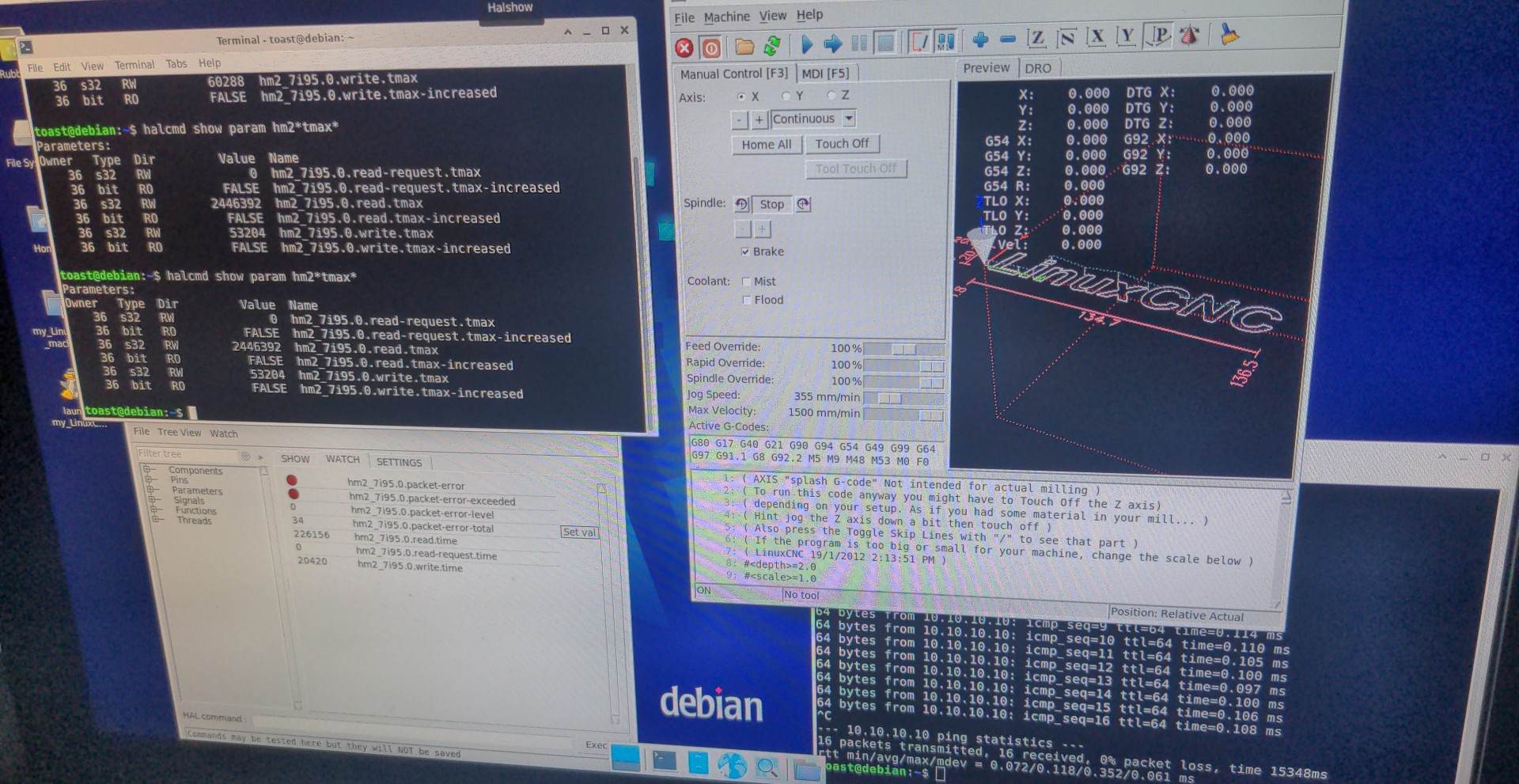The width and height of the screenshot is (1519, 784).
Task: Toggle the Brake checkbox
Action: [x=744, y=252]
